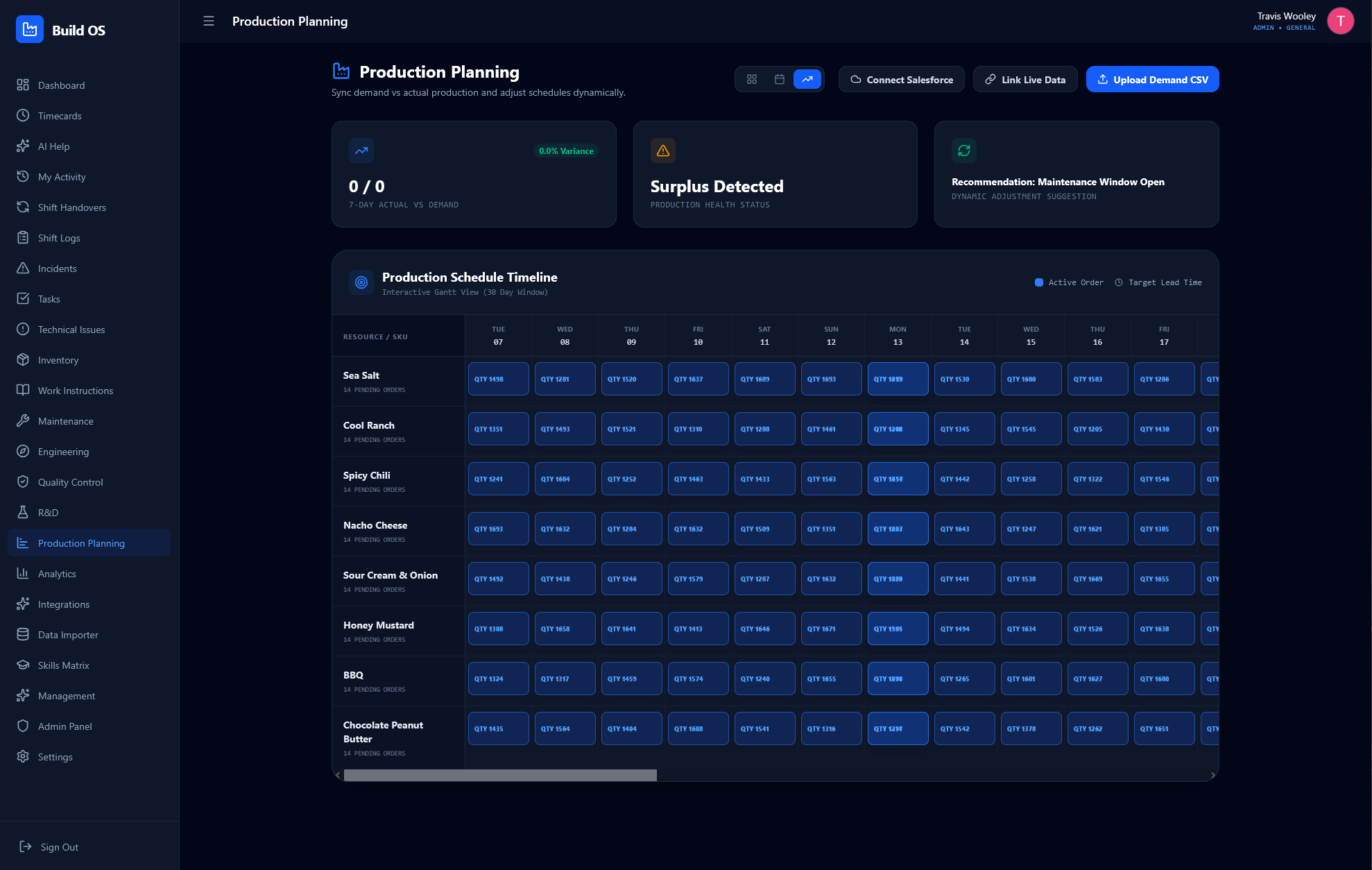Open Analytics bar chart icon
1372x870 pixels.
point(23,573)
